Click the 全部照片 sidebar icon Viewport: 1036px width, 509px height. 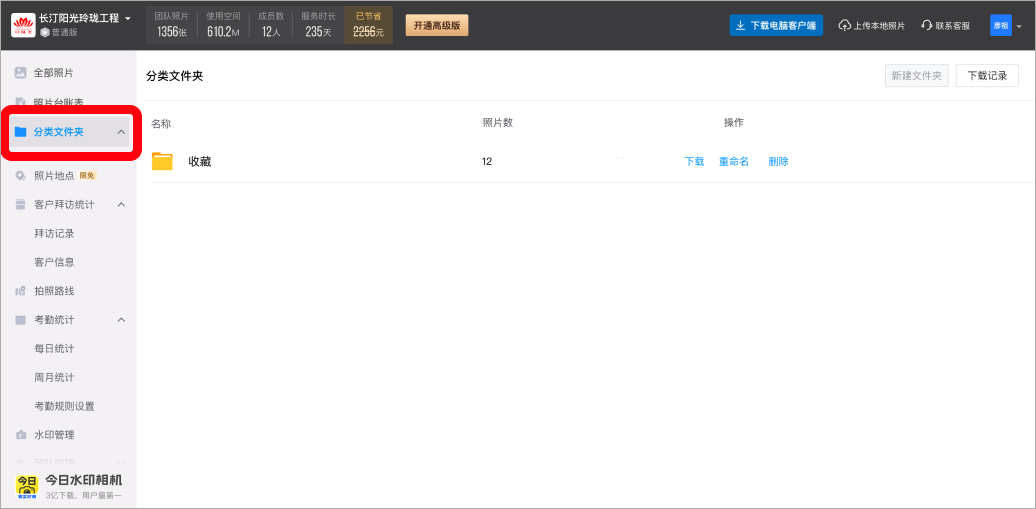pos(20,73)
